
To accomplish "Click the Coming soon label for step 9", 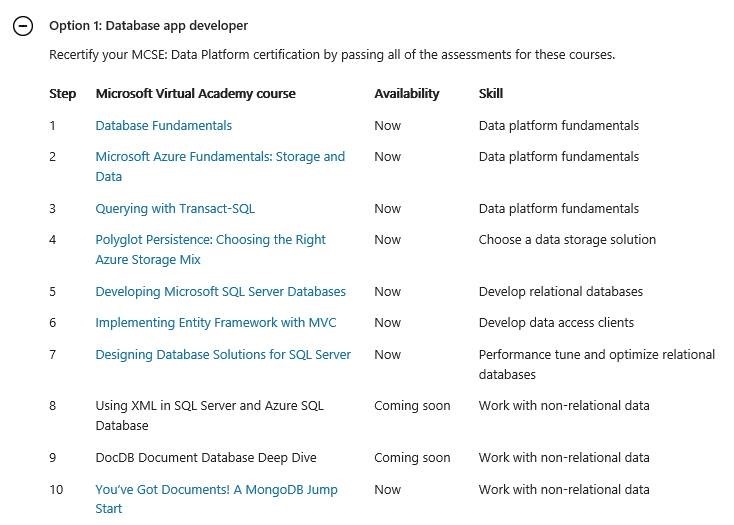I will pos(412,458).
